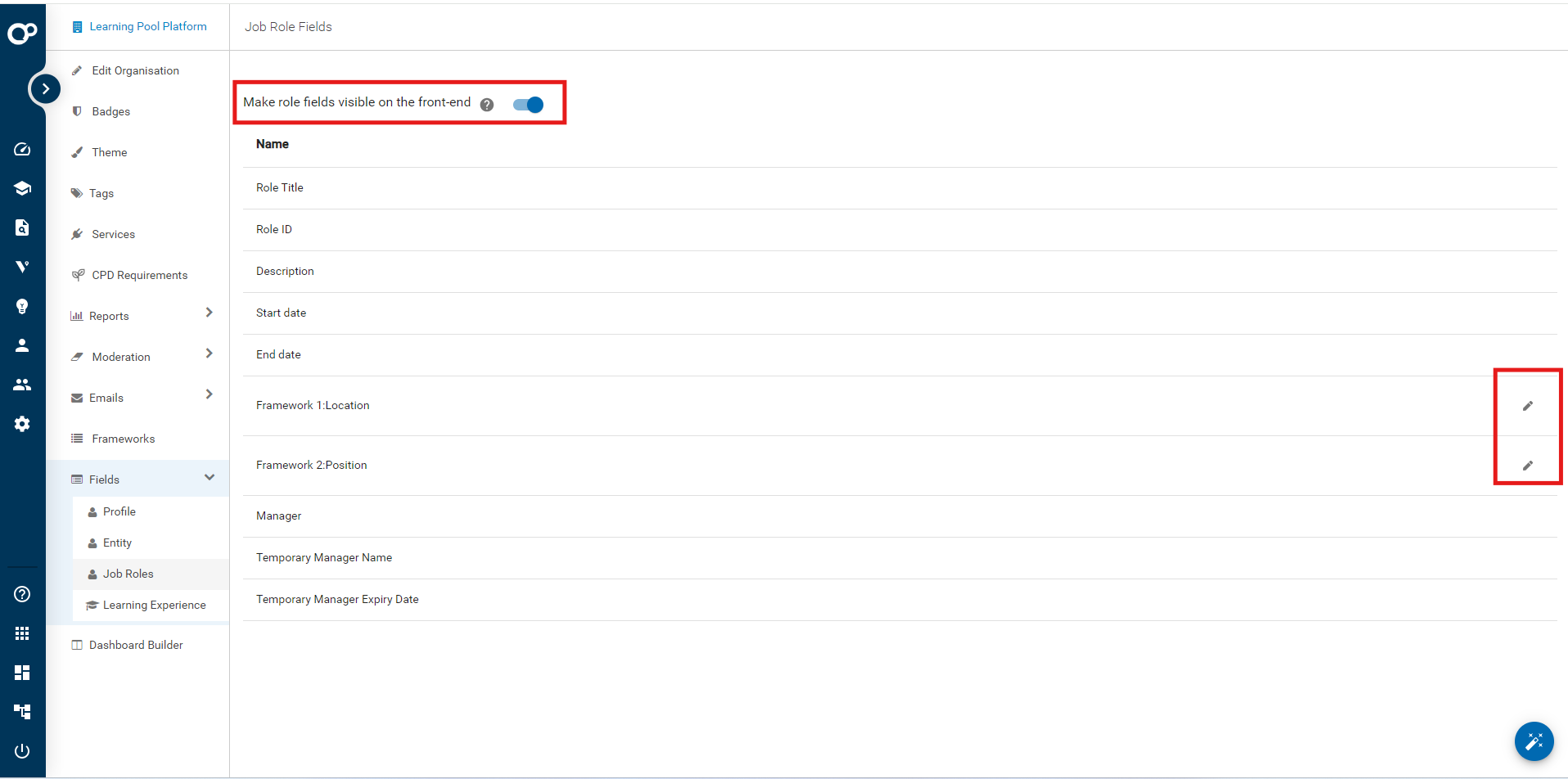The image size is (1568, 779).
Task: Expand the Moderation submenu arrow
Action: tap(210, 353)
